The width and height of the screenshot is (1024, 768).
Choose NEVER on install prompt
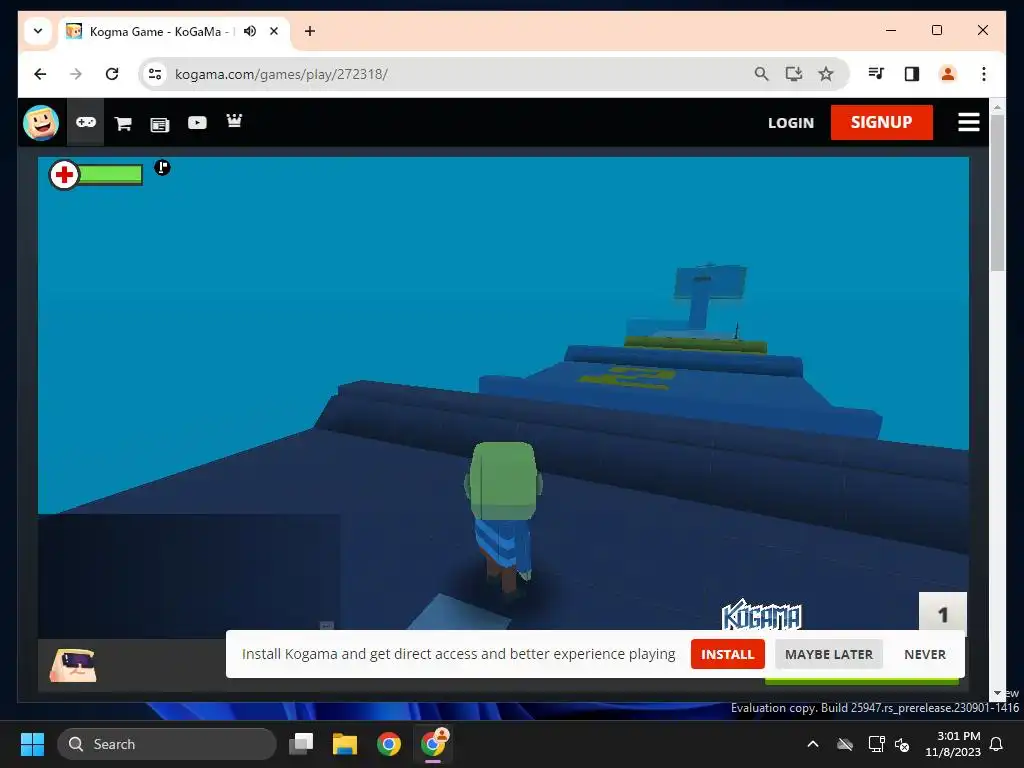tap(925, 654)
